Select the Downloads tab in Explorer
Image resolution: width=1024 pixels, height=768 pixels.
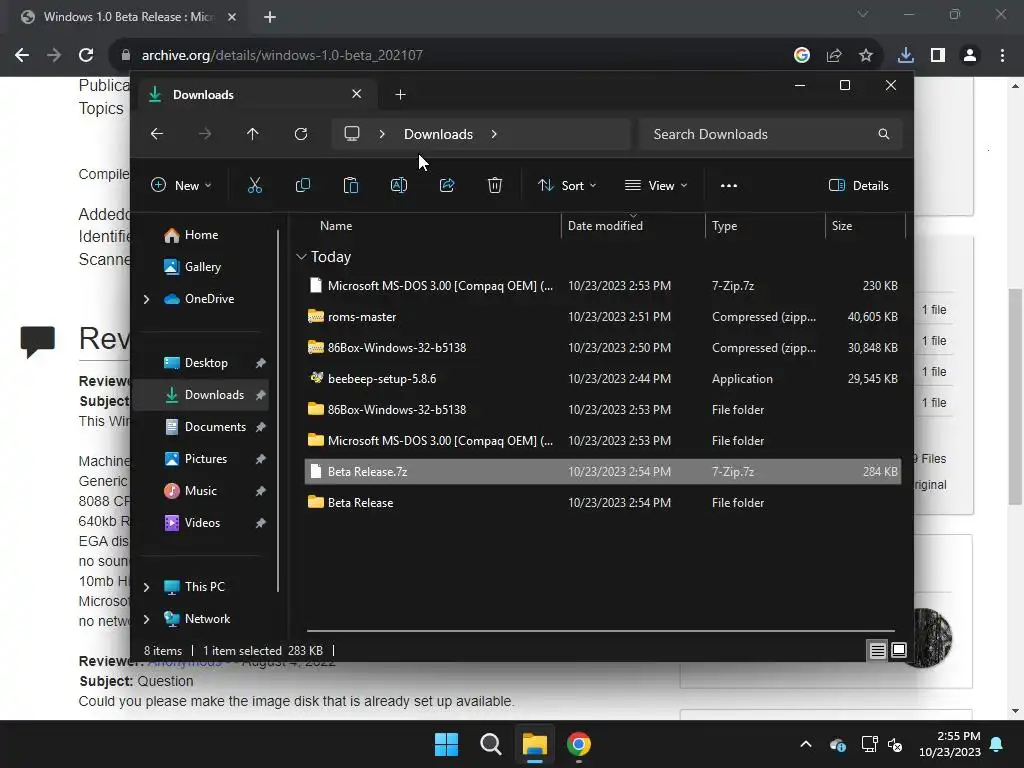pos(255,95)
